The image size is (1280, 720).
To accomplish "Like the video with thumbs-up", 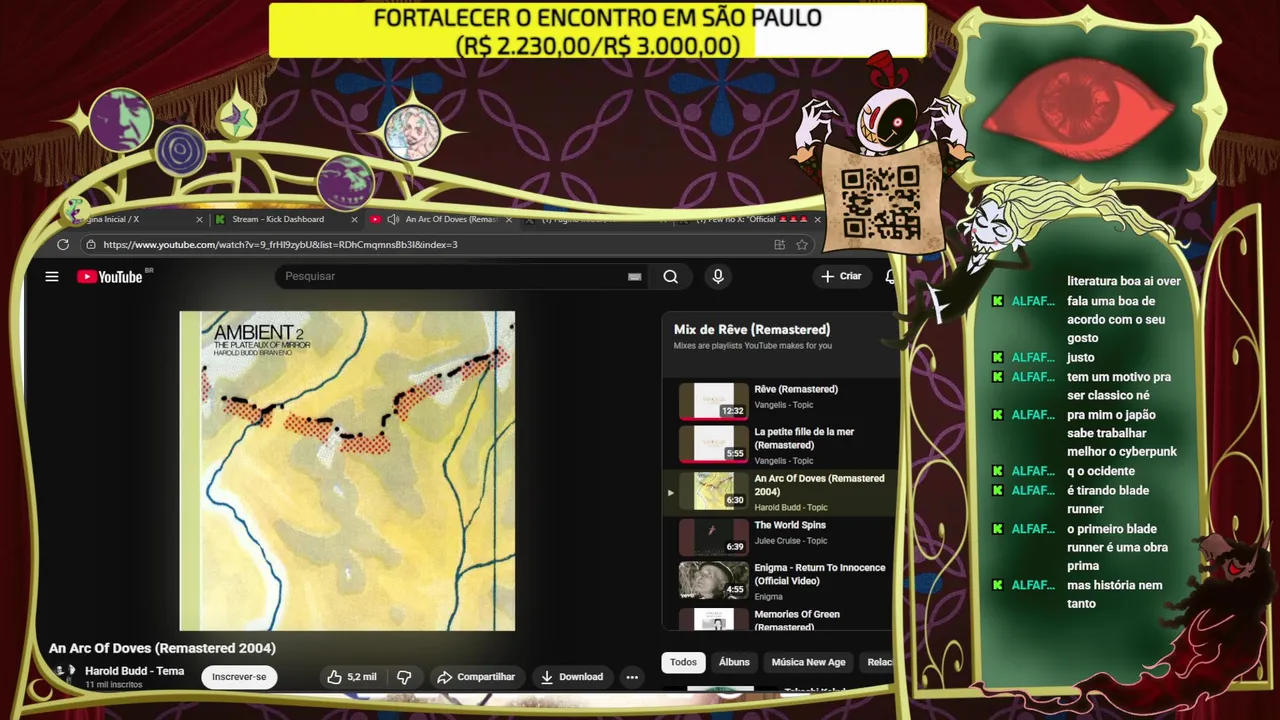I will [x=351, y=677].
